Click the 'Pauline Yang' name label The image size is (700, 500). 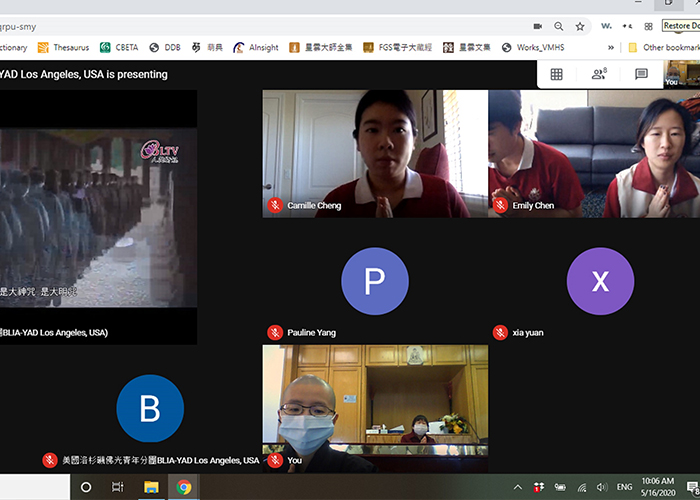coord(312,333)
